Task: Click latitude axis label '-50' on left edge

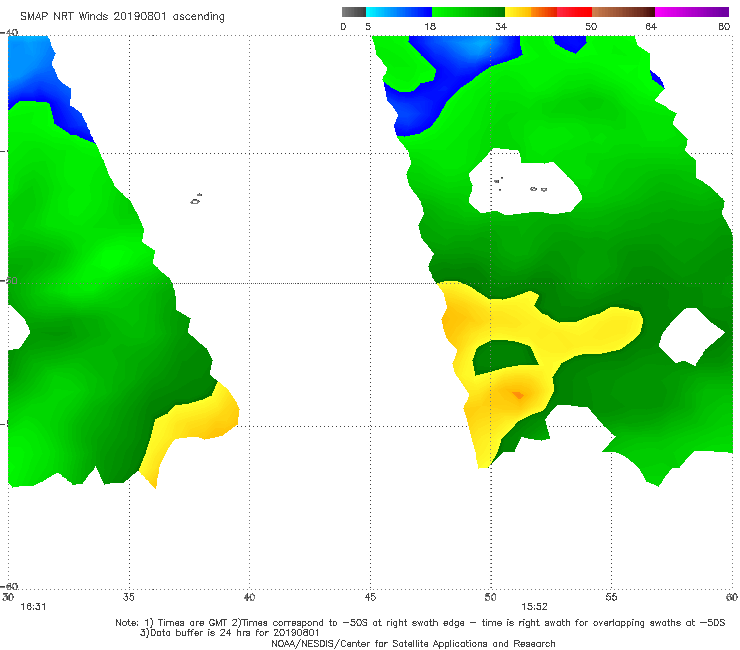Action: [9, 281]
